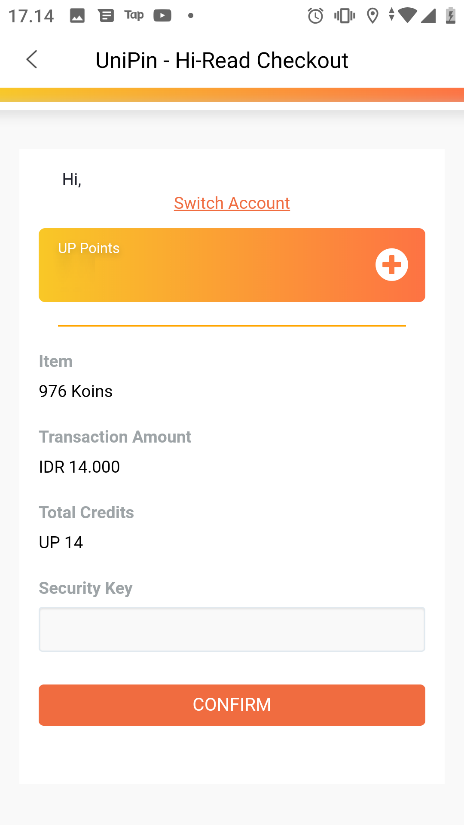464x825 pixels.
Task: Tap the status bar clock 17.14
Action: point(31,16)
